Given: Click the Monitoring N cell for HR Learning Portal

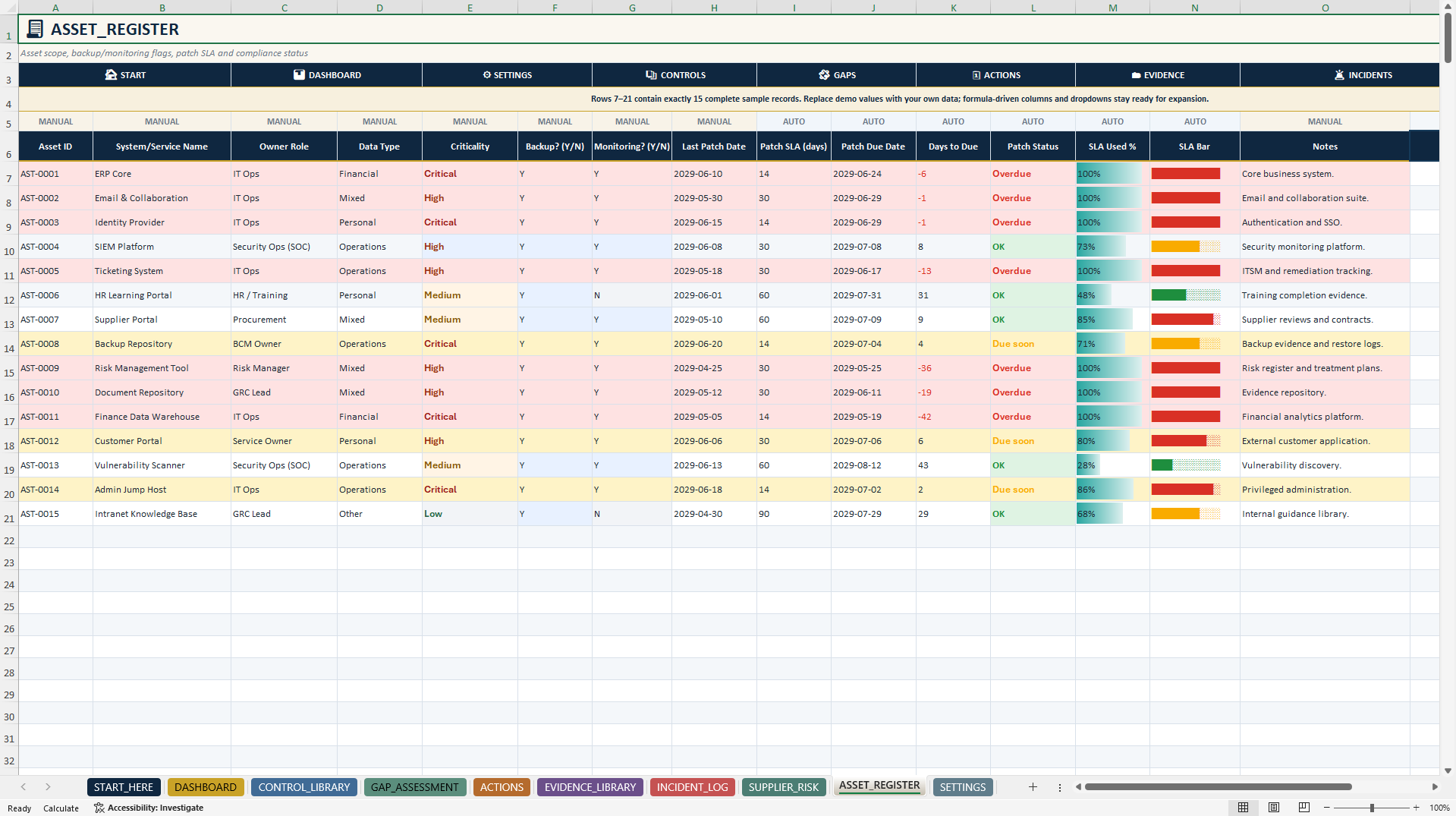Looking at the screenshot, I should 631,295.
